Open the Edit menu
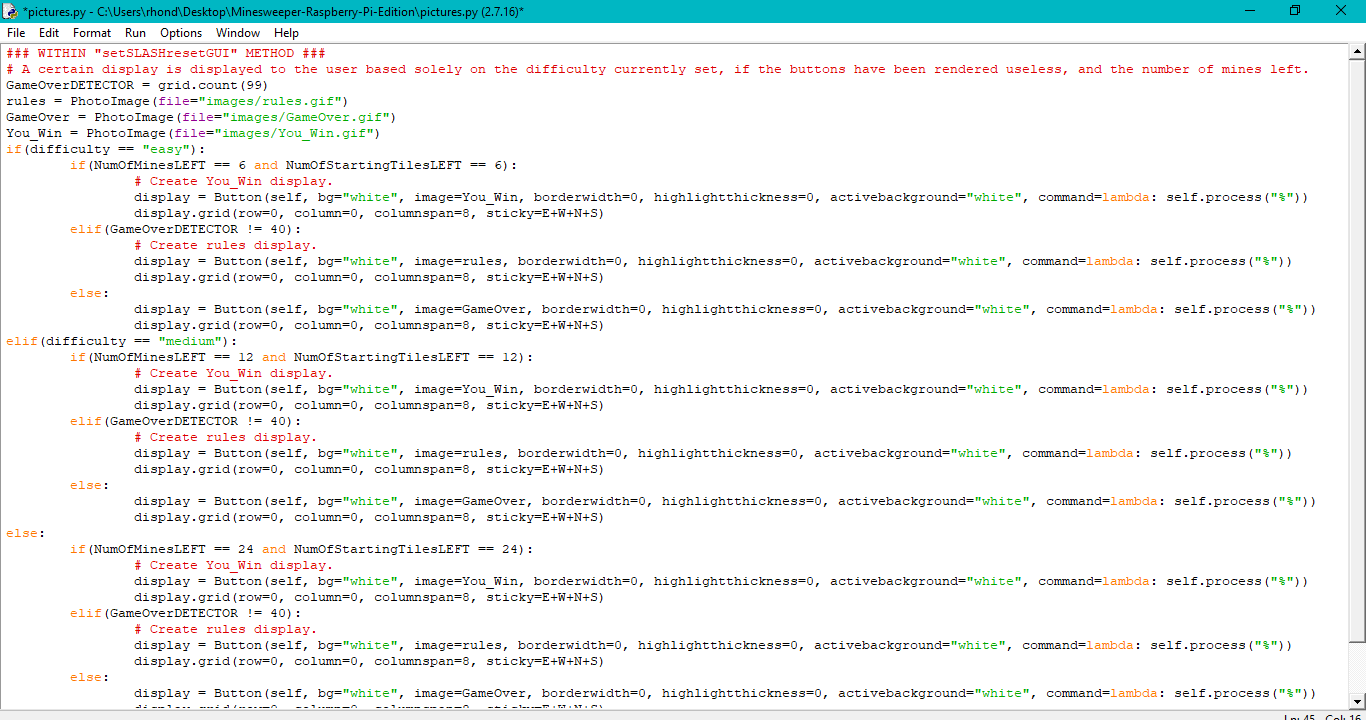 [x=49, y=33]
